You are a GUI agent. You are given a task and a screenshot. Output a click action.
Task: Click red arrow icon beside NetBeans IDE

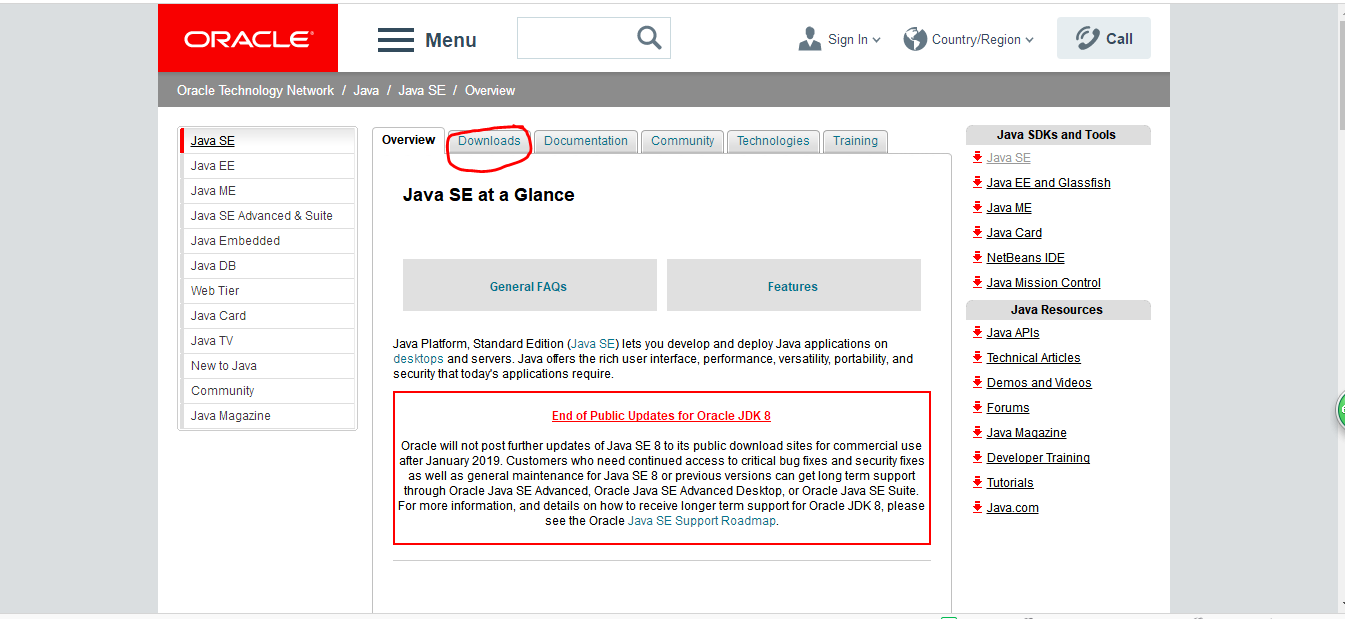coord(977,257)
